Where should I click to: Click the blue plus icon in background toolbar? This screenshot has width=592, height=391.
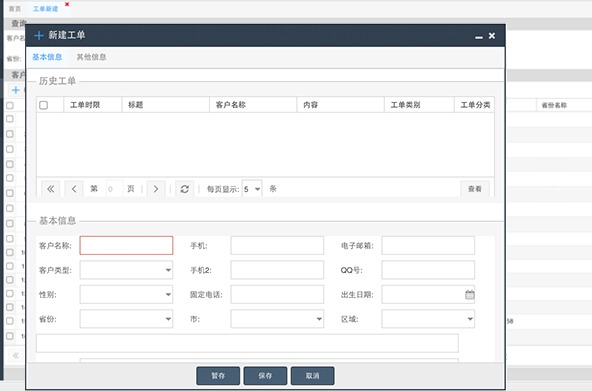click(16, 90)
